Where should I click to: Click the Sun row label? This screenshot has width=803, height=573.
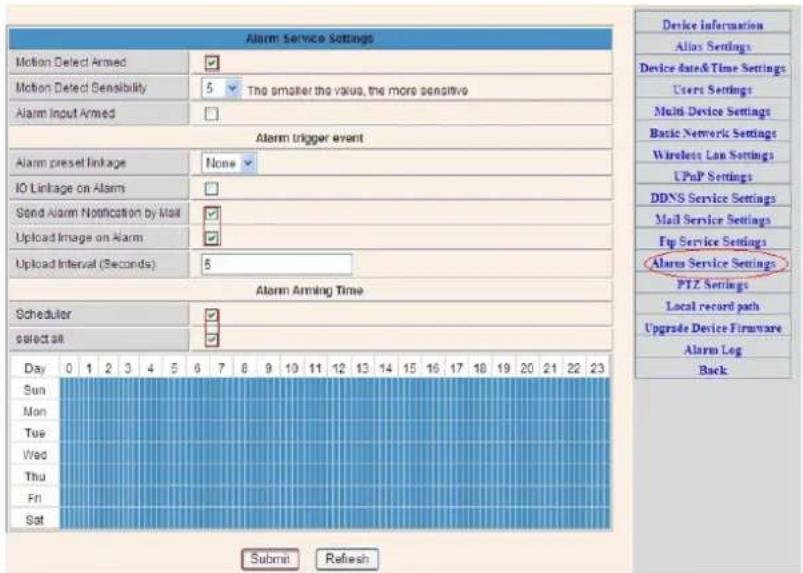point(35,390)
